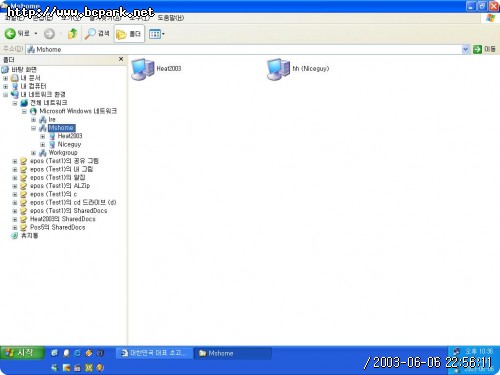Open the 도움말(H) menu

(x=170, y=18)
